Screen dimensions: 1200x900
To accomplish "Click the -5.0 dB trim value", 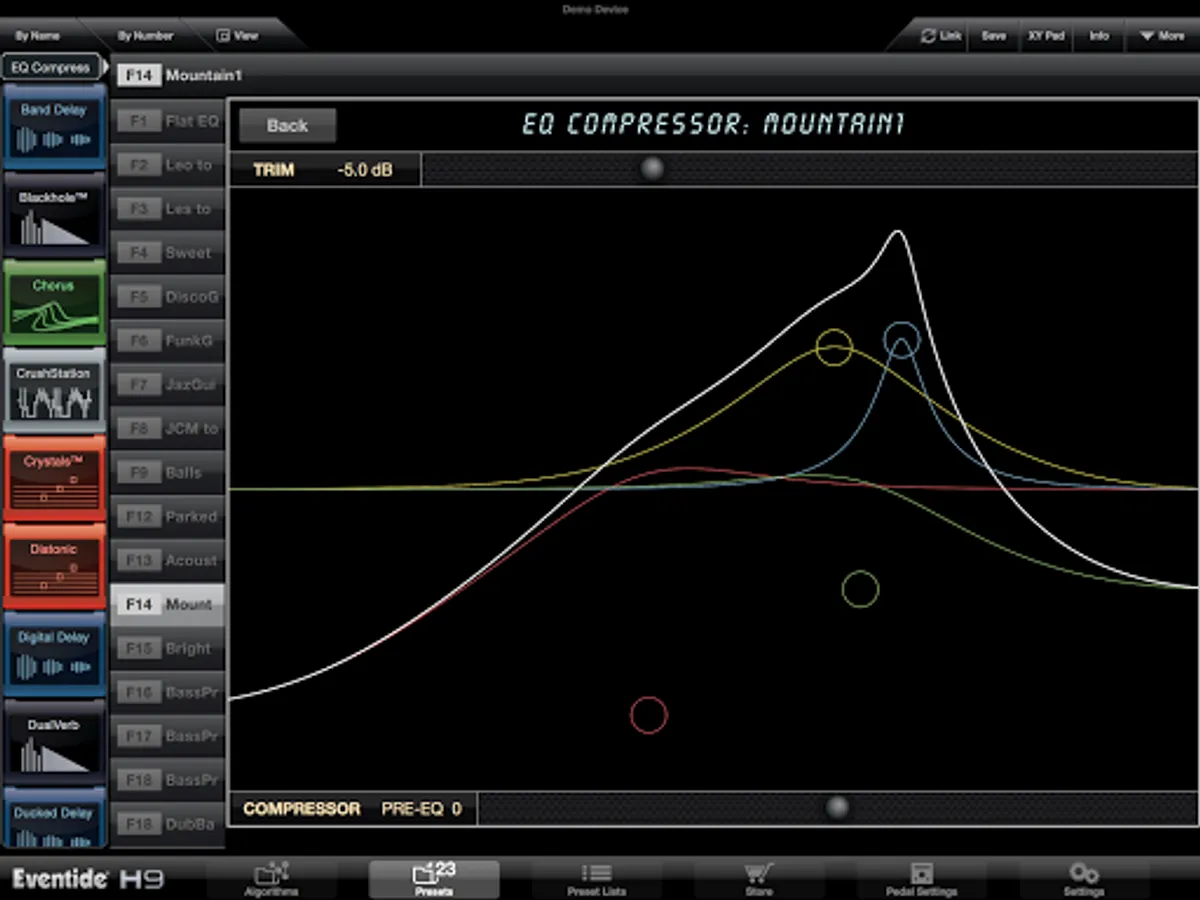I will tap(364, 170).
